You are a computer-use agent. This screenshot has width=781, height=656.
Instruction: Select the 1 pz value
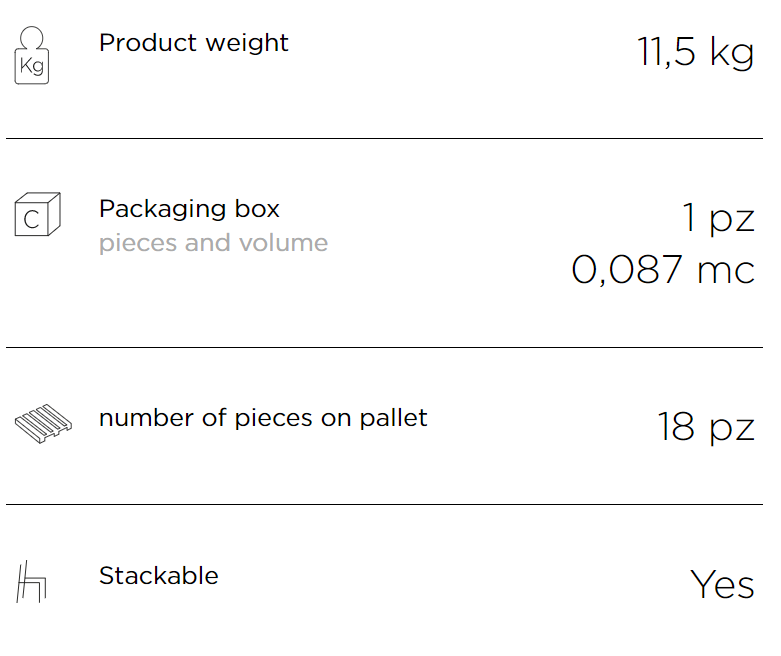click(x=718, y=218)
